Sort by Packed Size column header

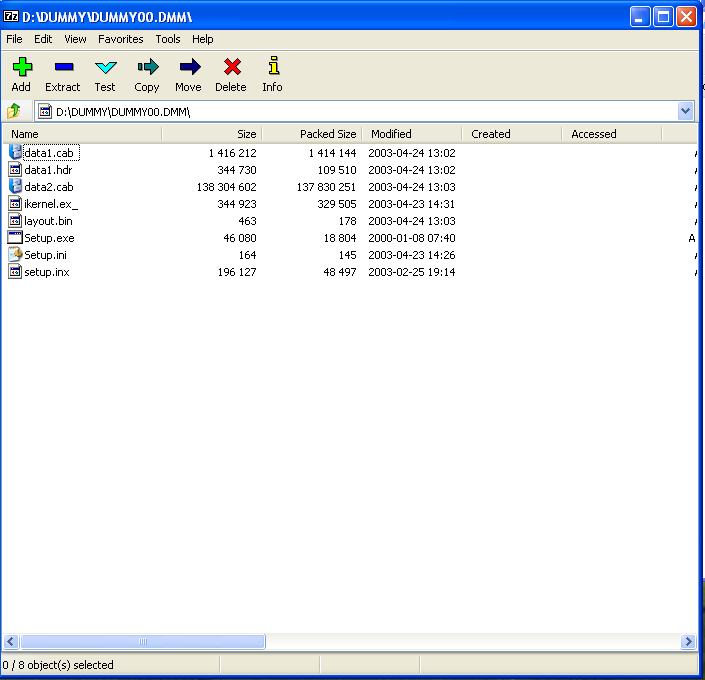[327, 134]
